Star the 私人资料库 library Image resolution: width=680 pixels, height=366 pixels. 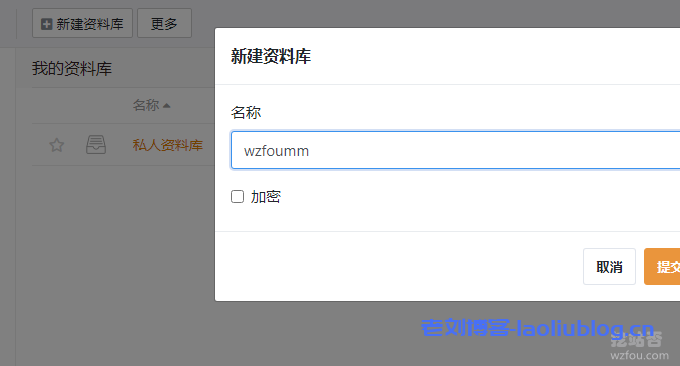(56, 145)
